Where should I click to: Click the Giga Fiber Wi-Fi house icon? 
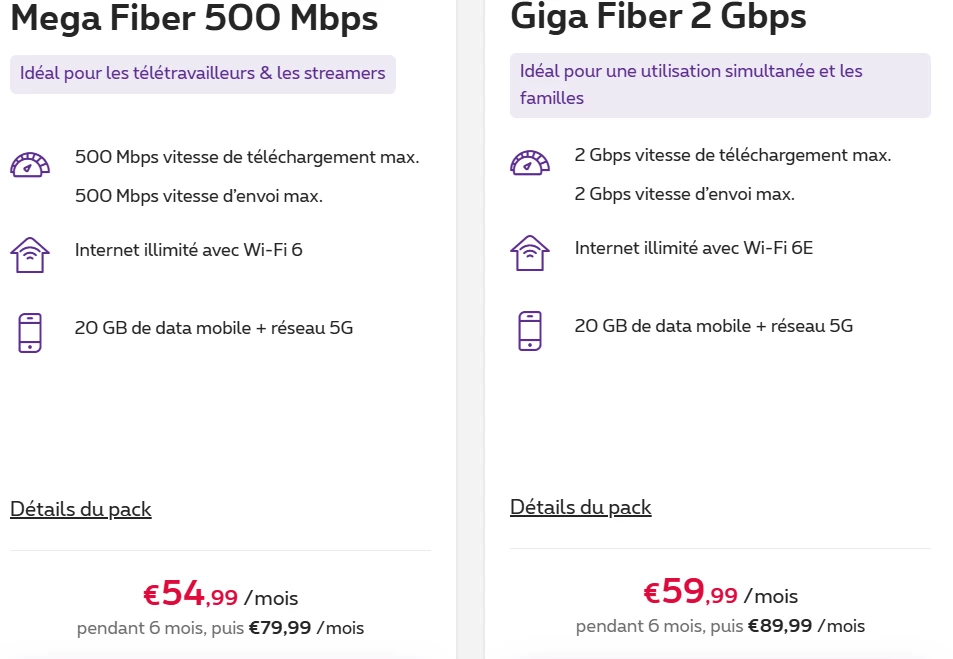pyautogui.click(x=530, y=252)
